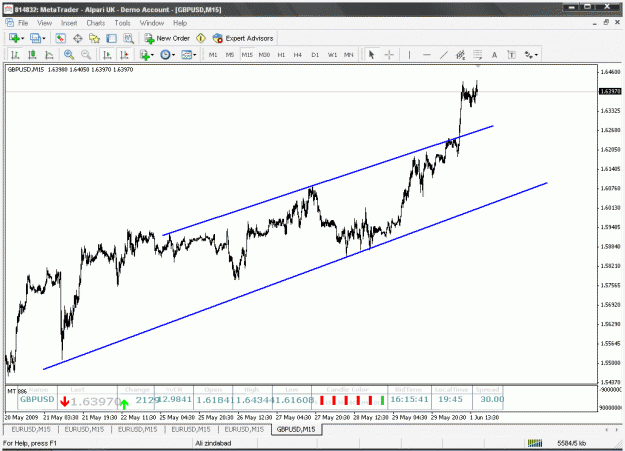This screenshot has height=451, width=625.
Task: Open the Terminal panel icon
Action: [111, 38]
